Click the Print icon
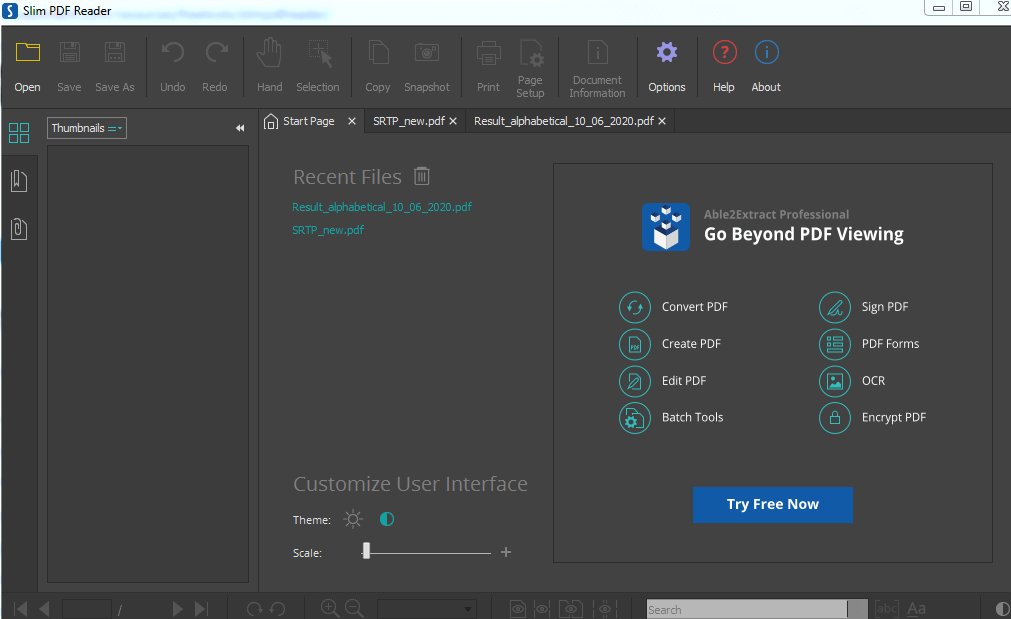The image size is (1011, 619). pos(489,53)
